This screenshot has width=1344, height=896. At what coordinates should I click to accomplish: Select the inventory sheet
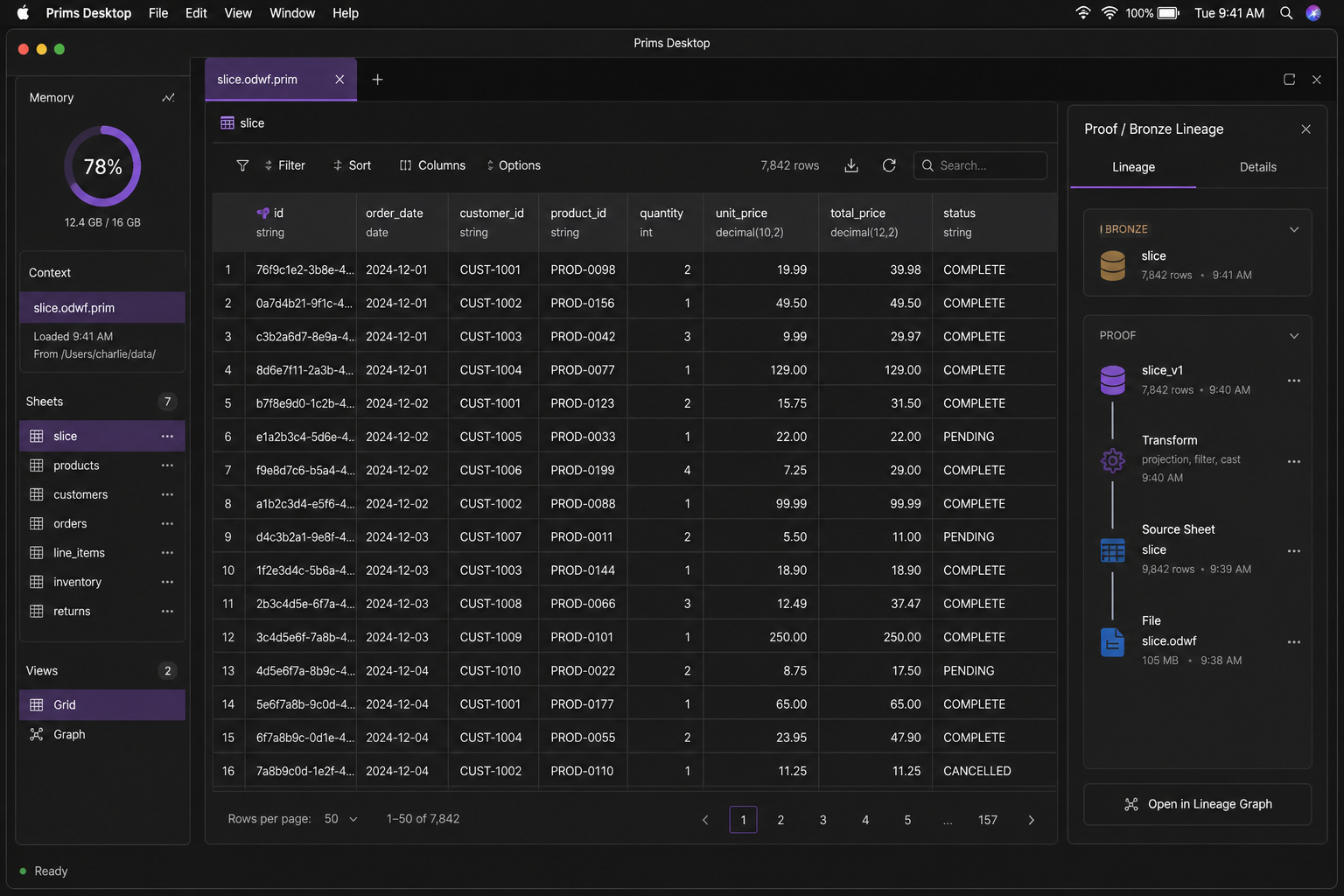tap(102, 582)
